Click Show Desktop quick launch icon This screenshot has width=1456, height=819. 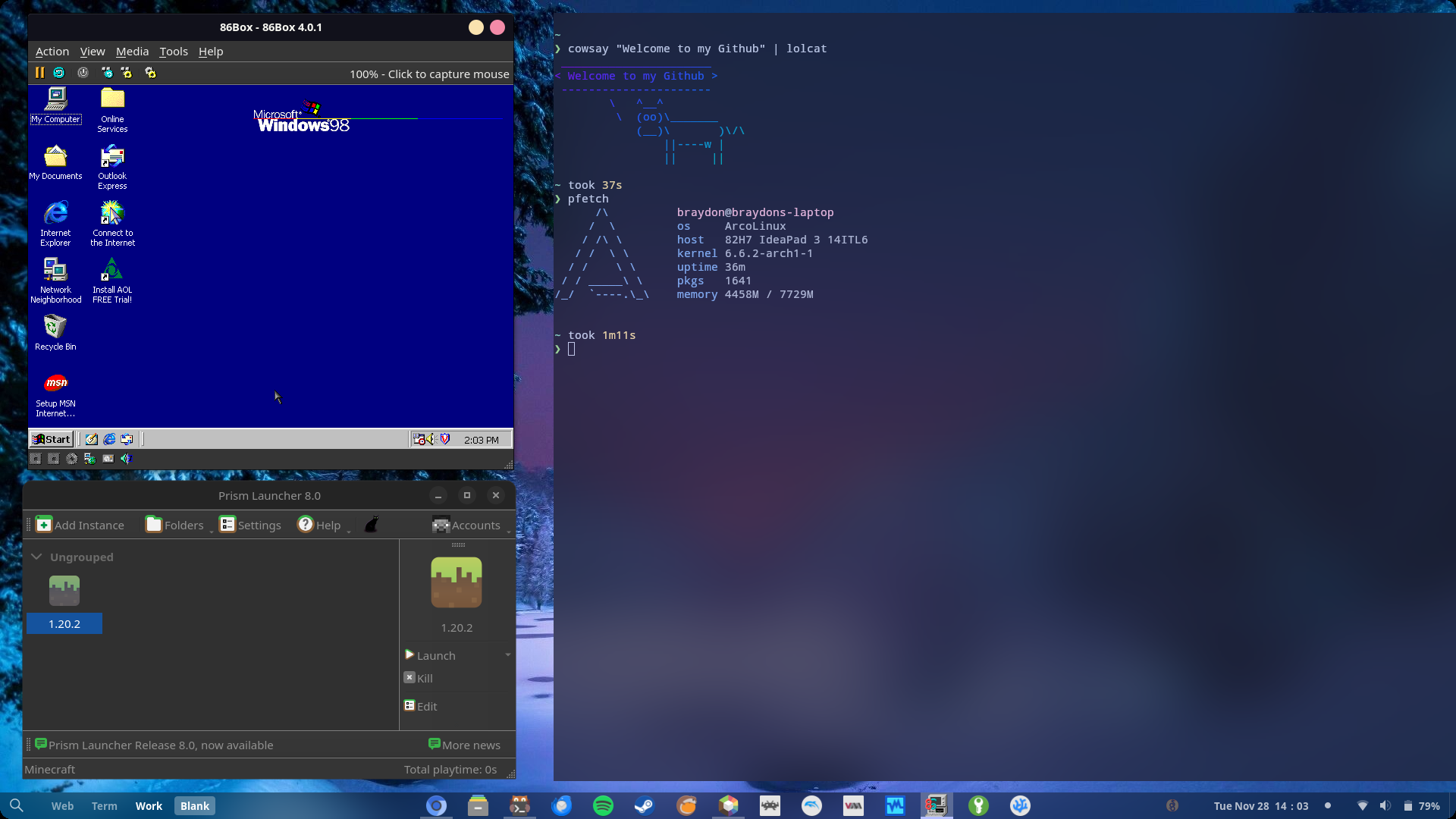coord(91,439)
